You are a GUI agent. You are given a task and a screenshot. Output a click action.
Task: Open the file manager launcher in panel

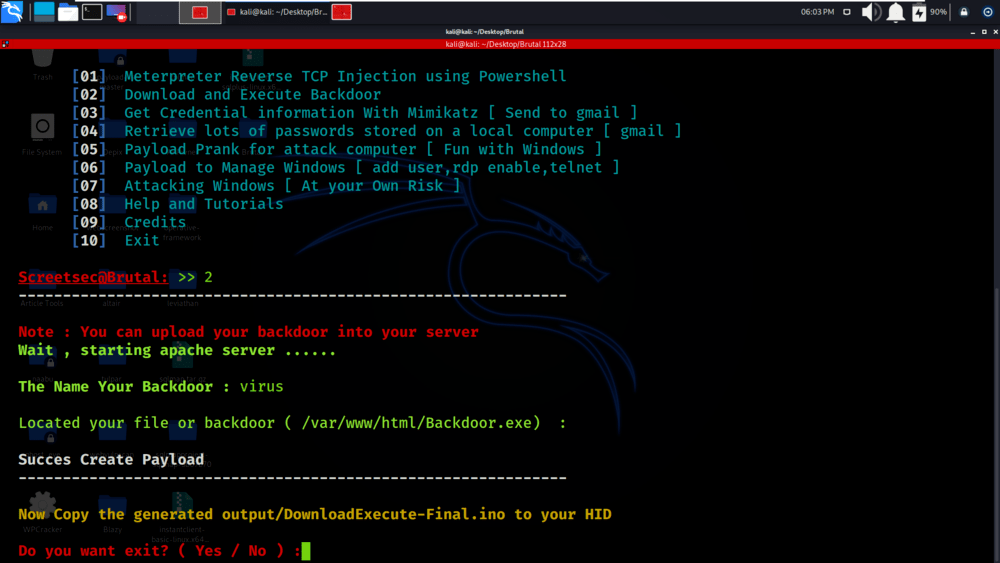coord(68,11)
